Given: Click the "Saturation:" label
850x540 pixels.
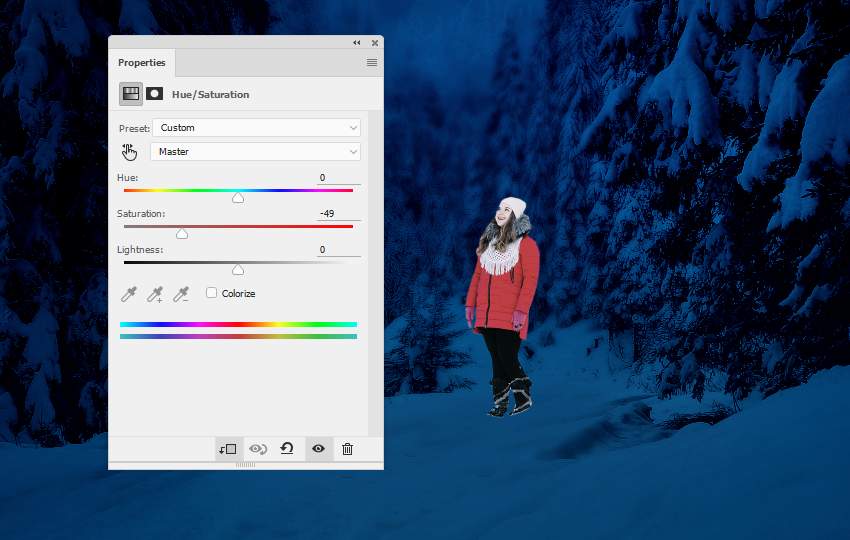Looking at the screenshot, I should pos(141,214).
